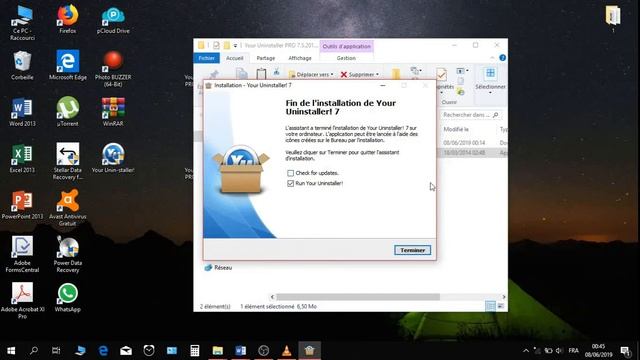The image size is (640, 360).
Task: Enable the Check for updates checkbox
Action: tap(290, 173)
